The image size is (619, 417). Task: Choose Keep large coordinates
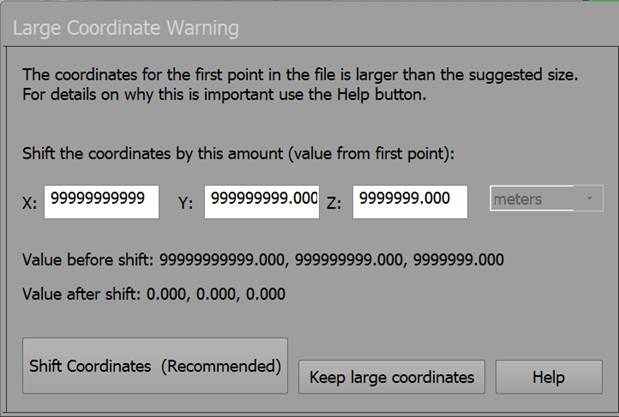click(391, 377)
